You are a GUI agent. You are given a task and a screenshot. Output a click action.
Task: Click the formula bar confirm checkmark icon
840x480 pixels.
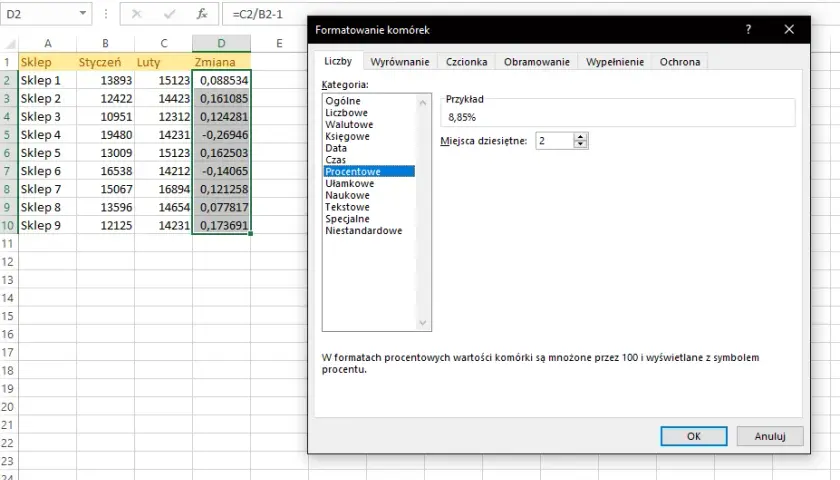click(169, 14)
